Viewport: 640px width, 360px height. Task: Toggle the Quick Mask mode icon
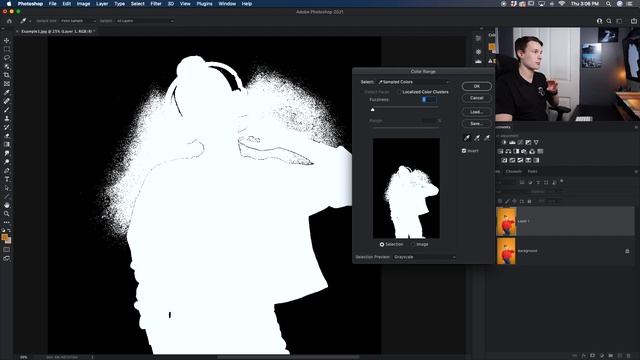[7, 250]
